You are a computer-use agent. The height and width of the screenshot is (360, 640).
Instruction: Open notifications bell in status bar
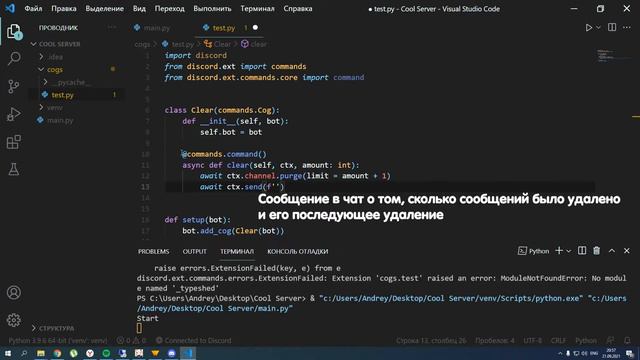coord(627,340)
